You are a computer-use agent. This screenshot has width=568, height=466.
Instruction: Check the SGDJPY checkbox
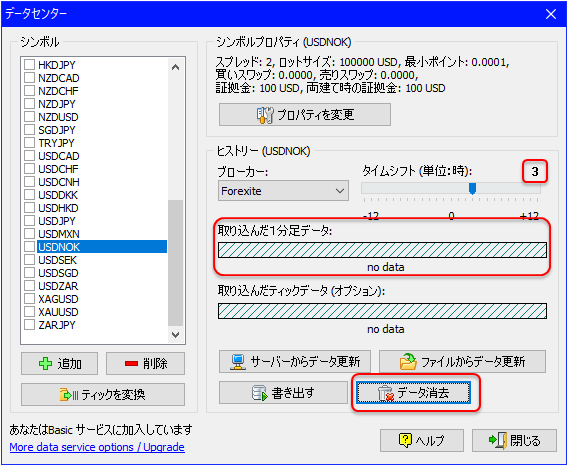[x=29, y=130]
